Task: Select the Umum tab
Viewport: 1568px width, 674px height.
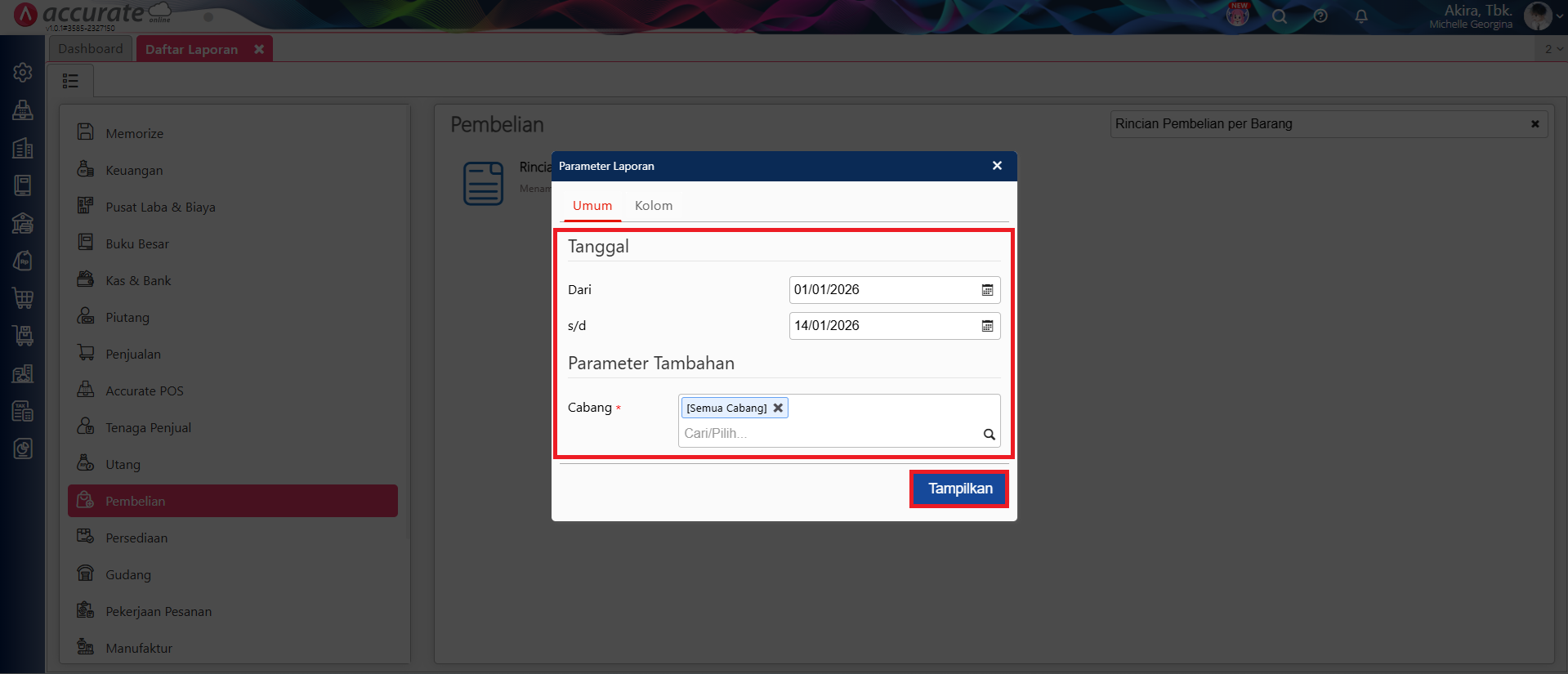Action: click(x=592, y=206)
